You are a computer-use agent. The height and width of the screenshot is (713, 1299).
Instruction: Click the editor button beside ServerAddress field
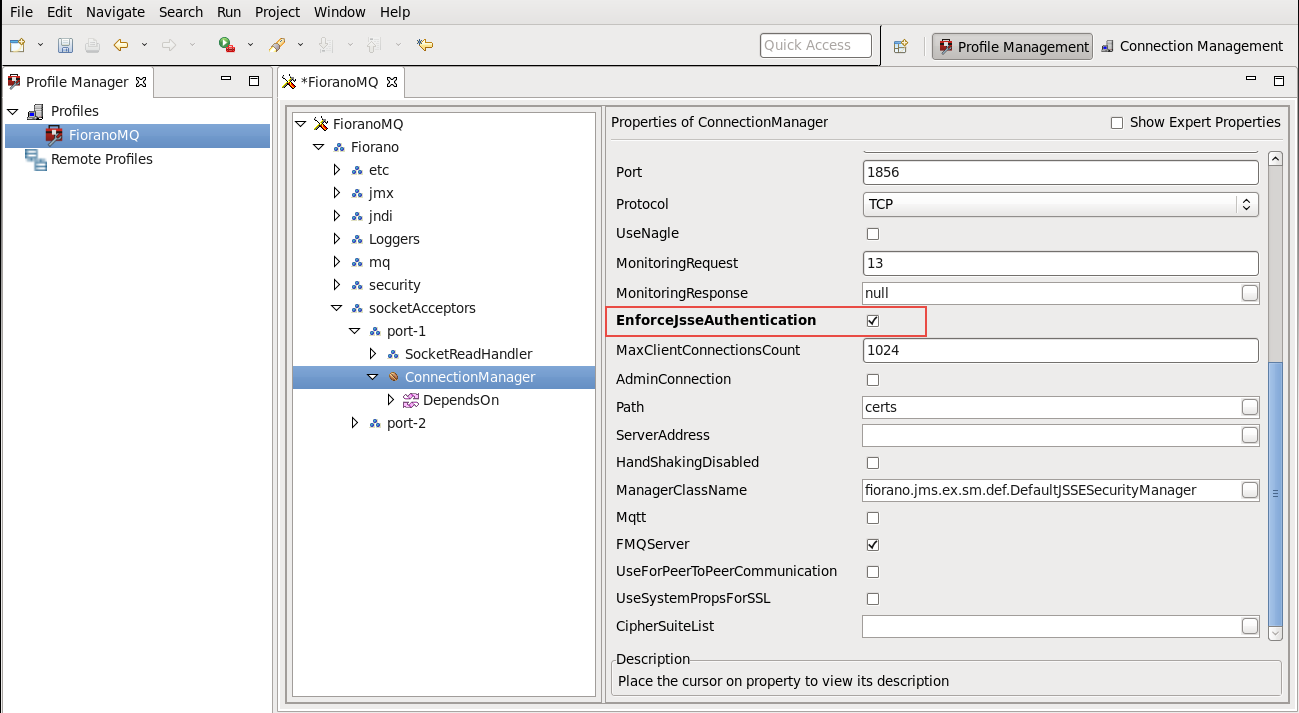[1249, 435]
